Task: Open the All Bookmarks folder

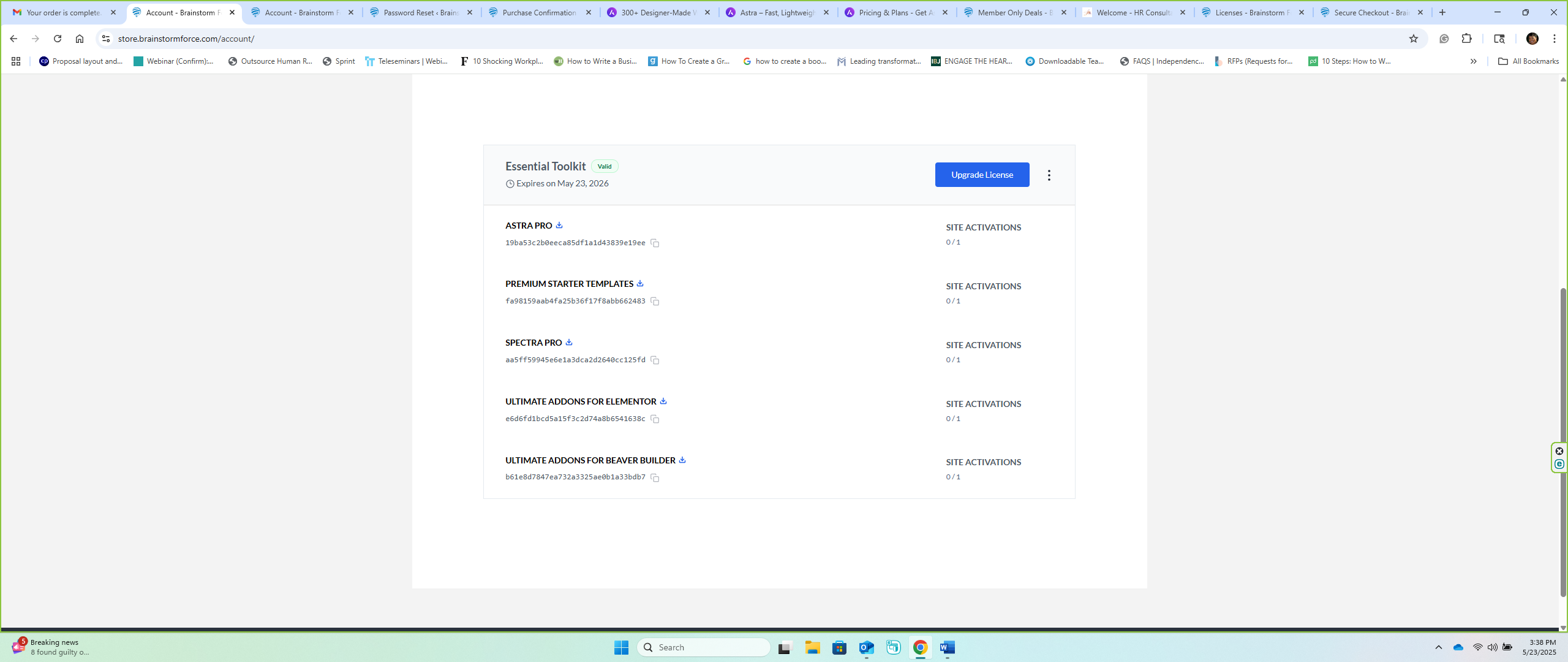Action: pos(1529,61)
